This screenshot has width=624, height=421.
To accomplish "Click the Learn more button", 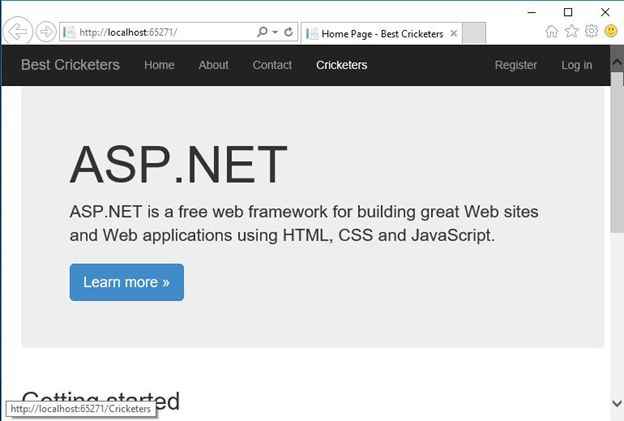I will [x=127, y=282].
